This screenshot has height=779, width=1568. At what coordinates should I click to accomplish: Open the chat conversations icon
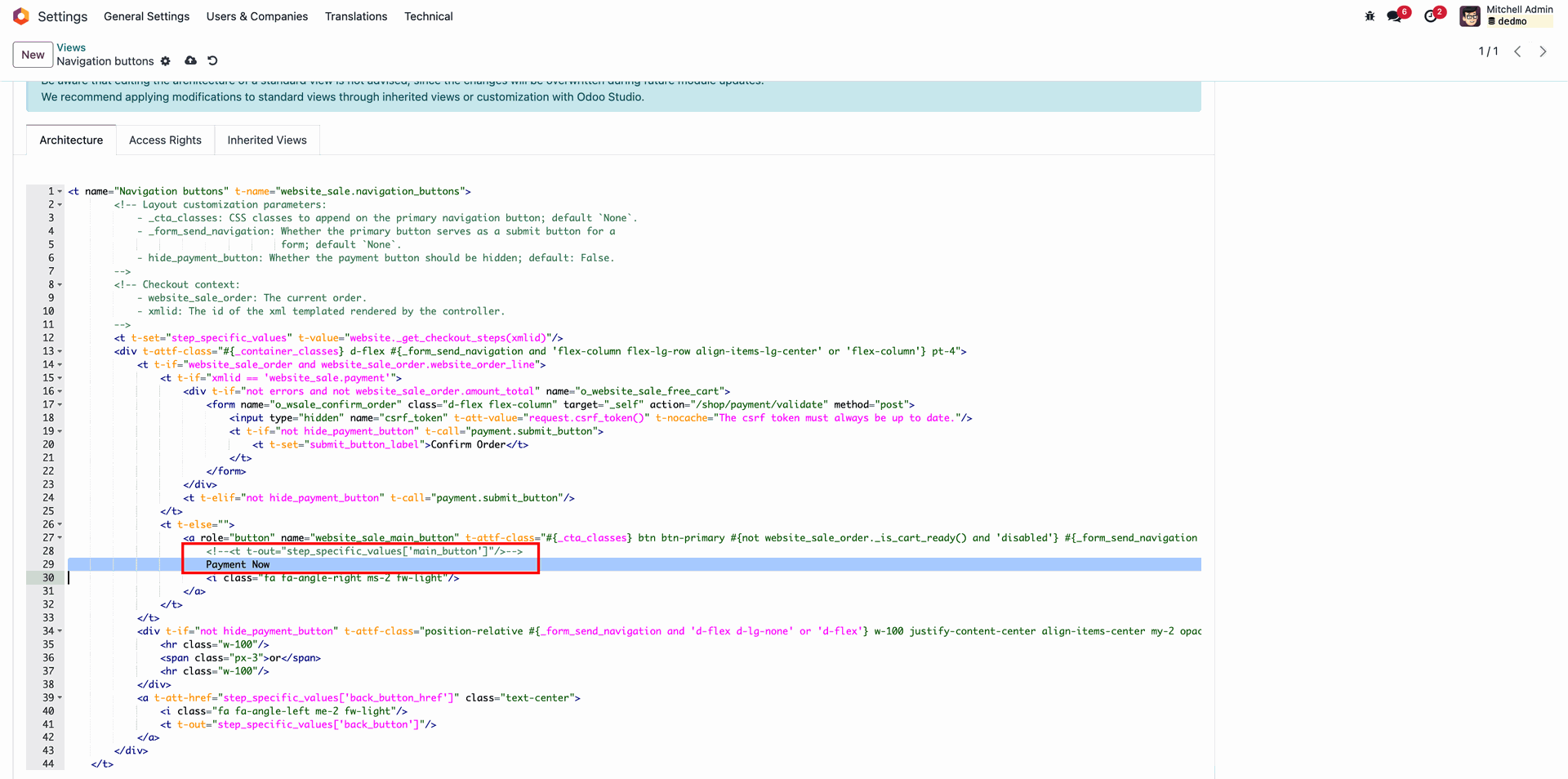(x=1395, y=16)
